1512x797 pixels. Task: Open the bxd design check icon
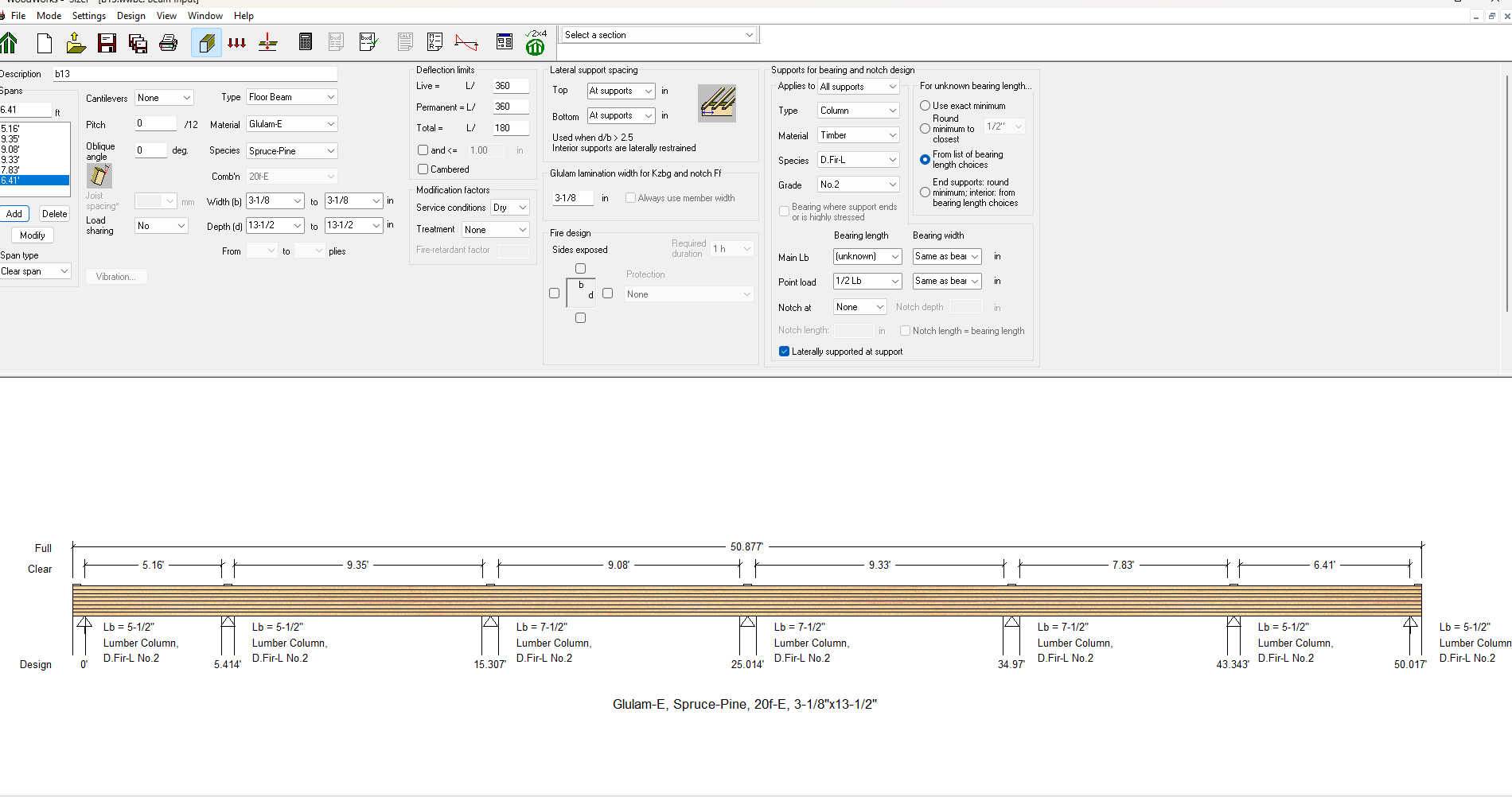point(368,42)
